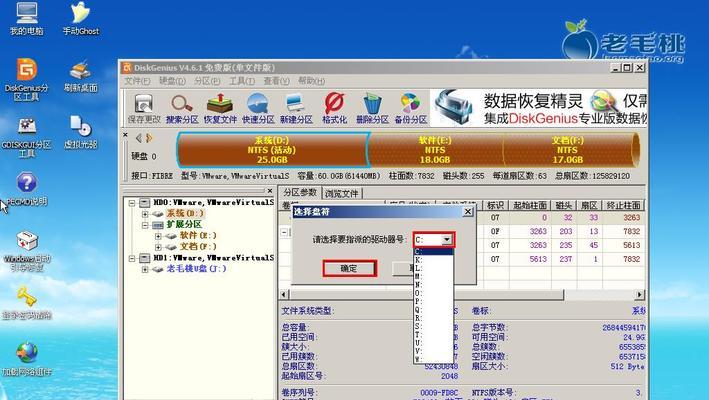Open the 帮助(H) menu
The height and width of the screenshot is (400, 709).
(x=311, y=81)
